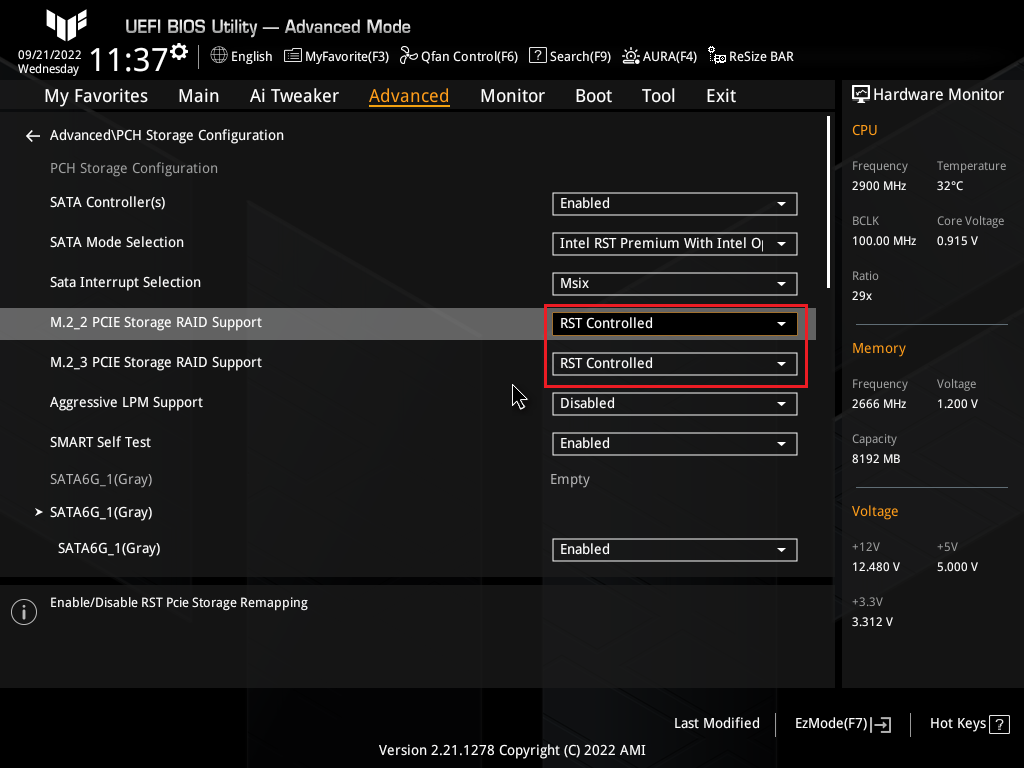Open Search(F9)

click(x=569, y=56)
